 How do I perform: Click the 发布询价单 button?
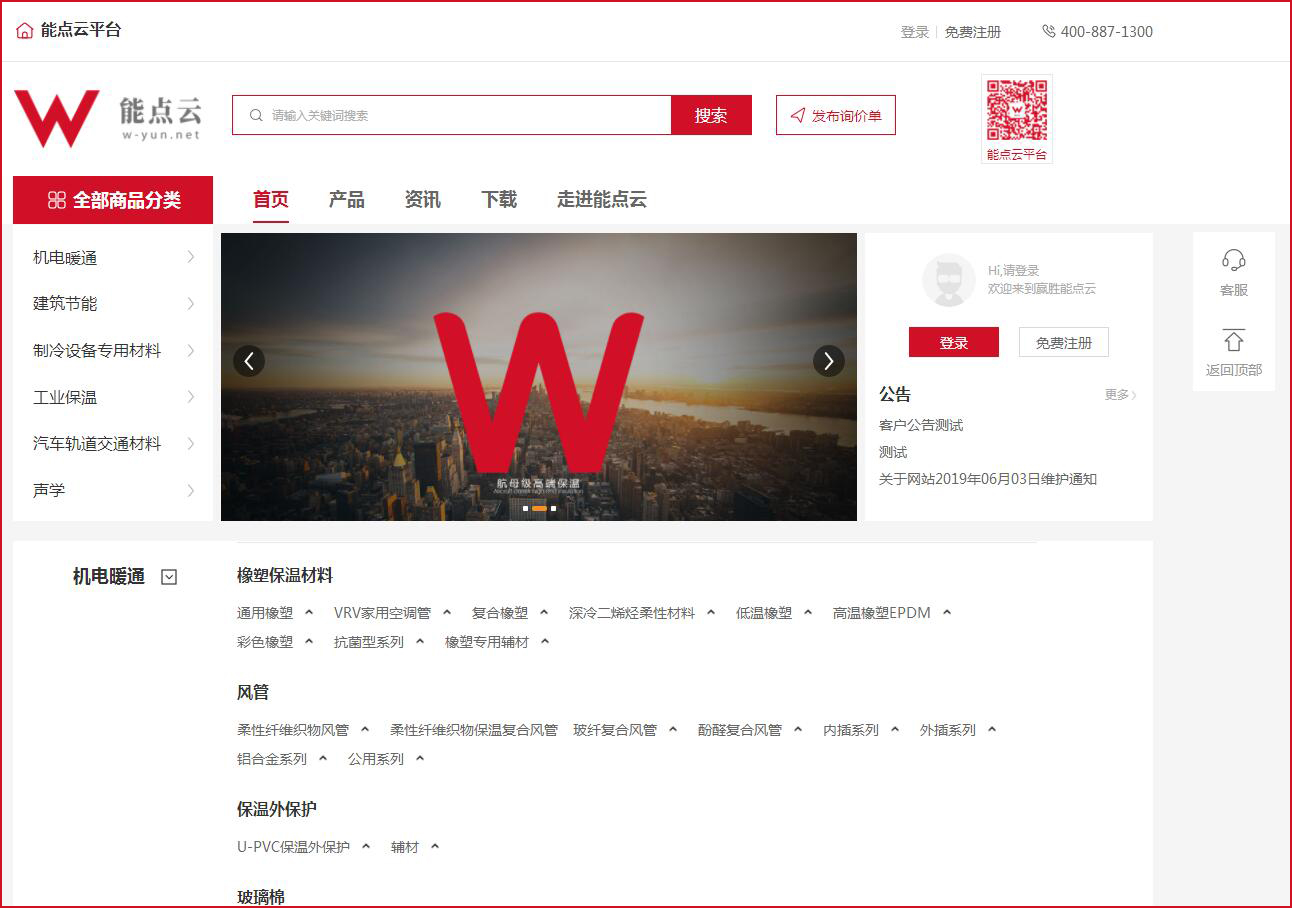click(835, 115)
